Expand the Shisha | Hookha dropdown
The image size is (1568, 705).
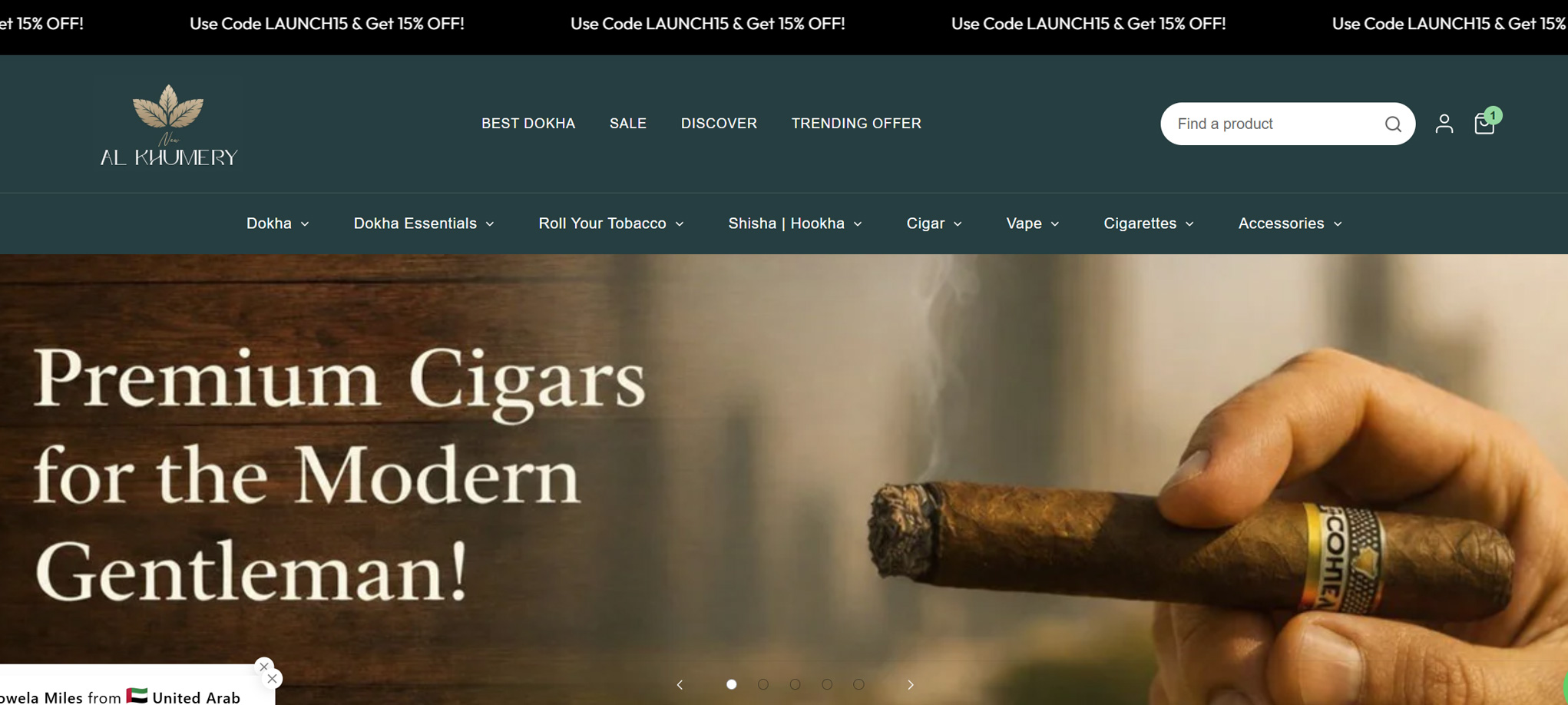pos(795,223)
